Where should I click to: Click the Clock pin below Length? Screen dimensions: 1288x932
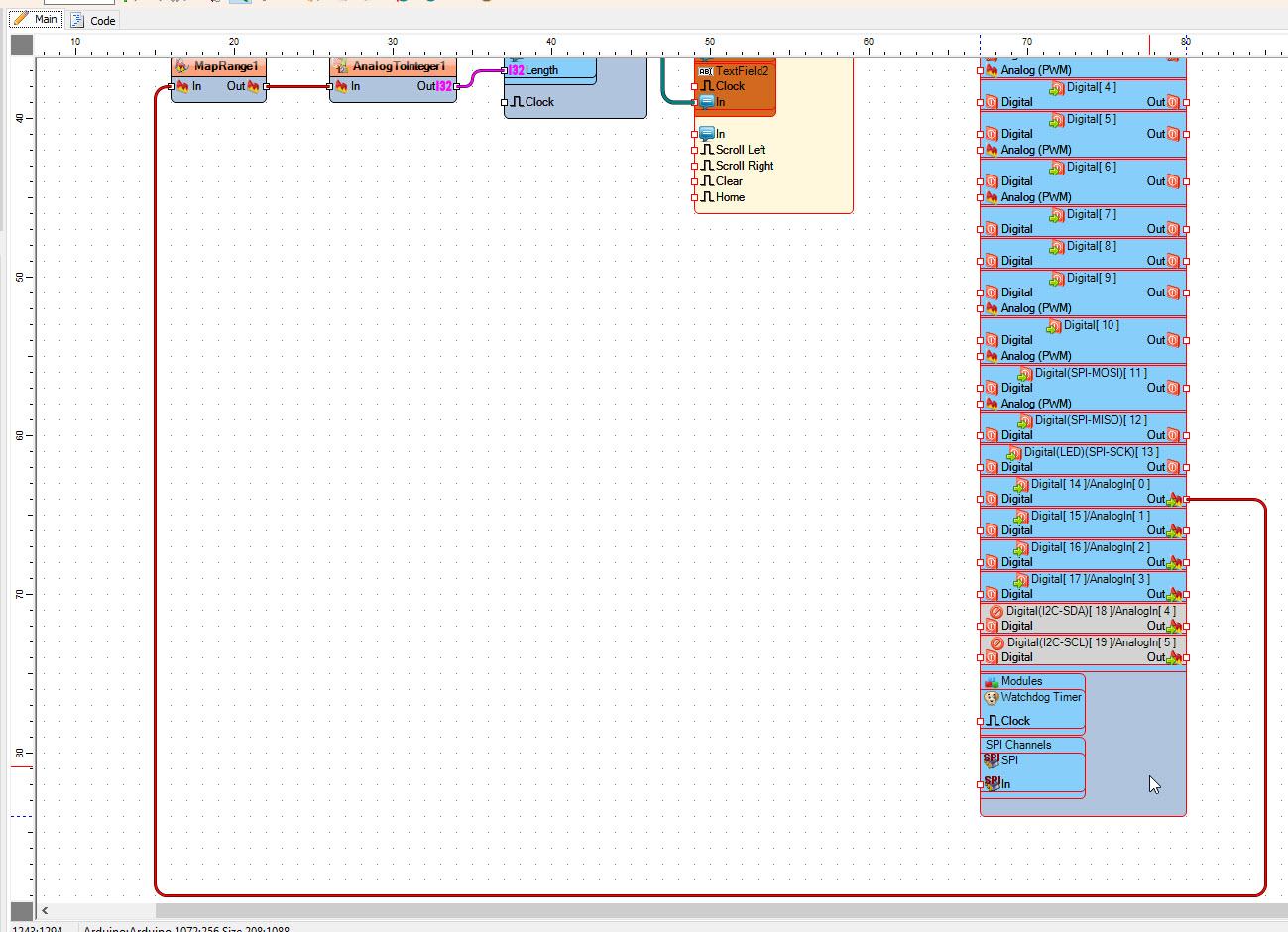tap(505, 102)
